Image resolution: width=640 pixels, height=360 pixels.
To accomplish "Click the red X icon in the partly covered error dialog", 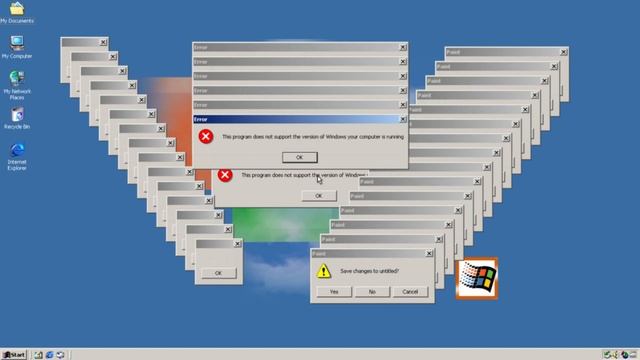I will click(224, 175).
